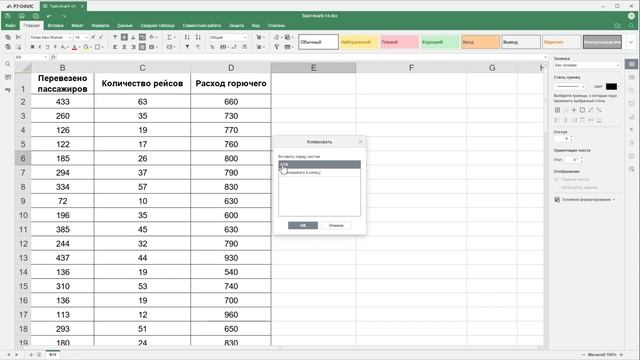Click the all-borders icon in right panel
This screenshot has height=360, width=640.
tap(558, 110)
